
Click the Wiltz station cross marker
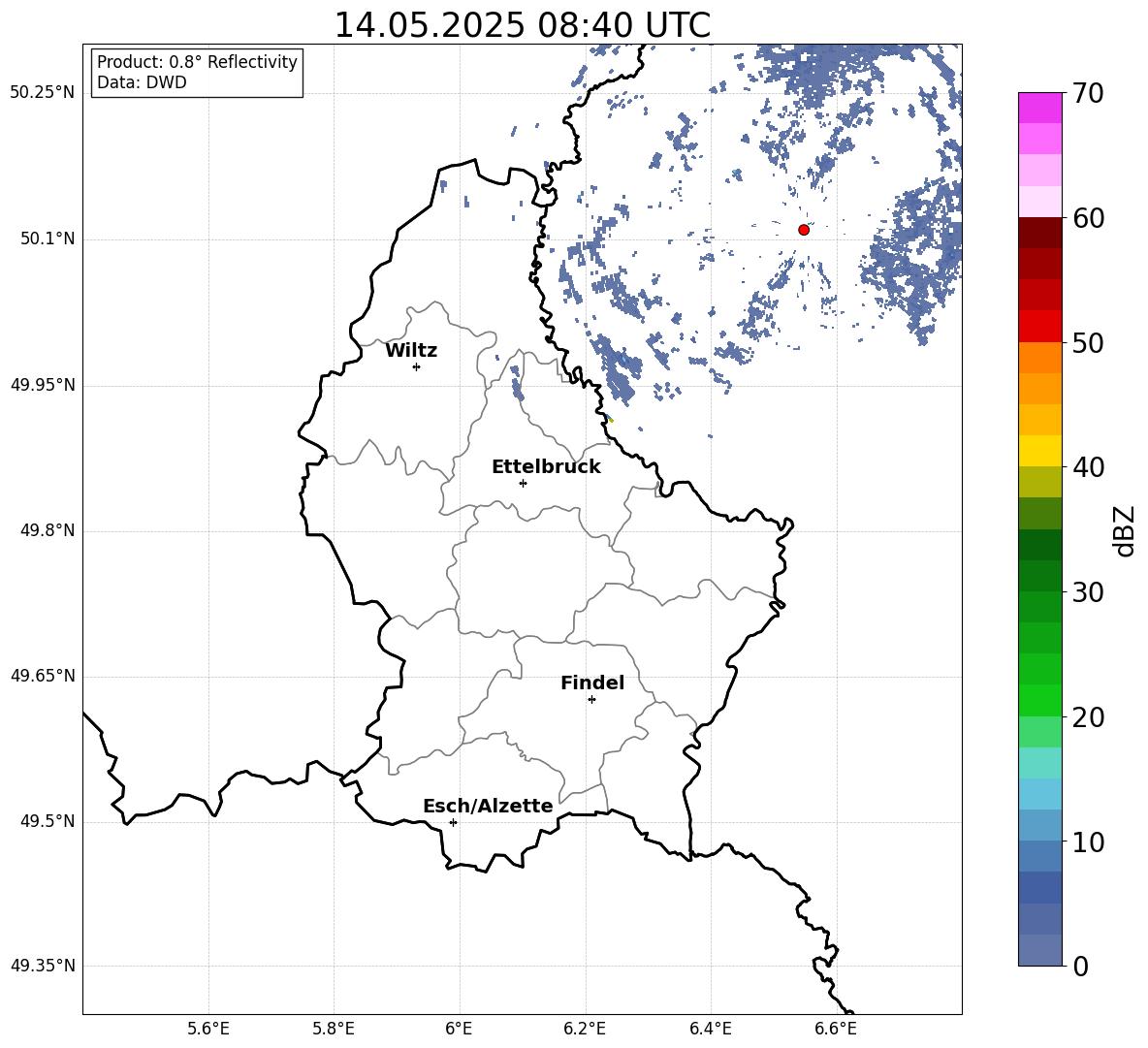(x=417, y=366)
